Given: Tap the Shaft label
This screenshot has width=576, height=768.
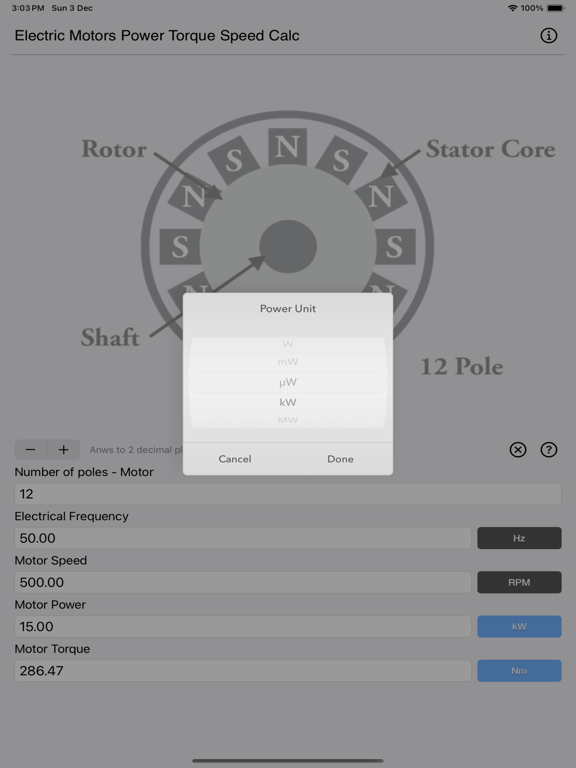Looking at the screenshot, I should coord(110,337).
